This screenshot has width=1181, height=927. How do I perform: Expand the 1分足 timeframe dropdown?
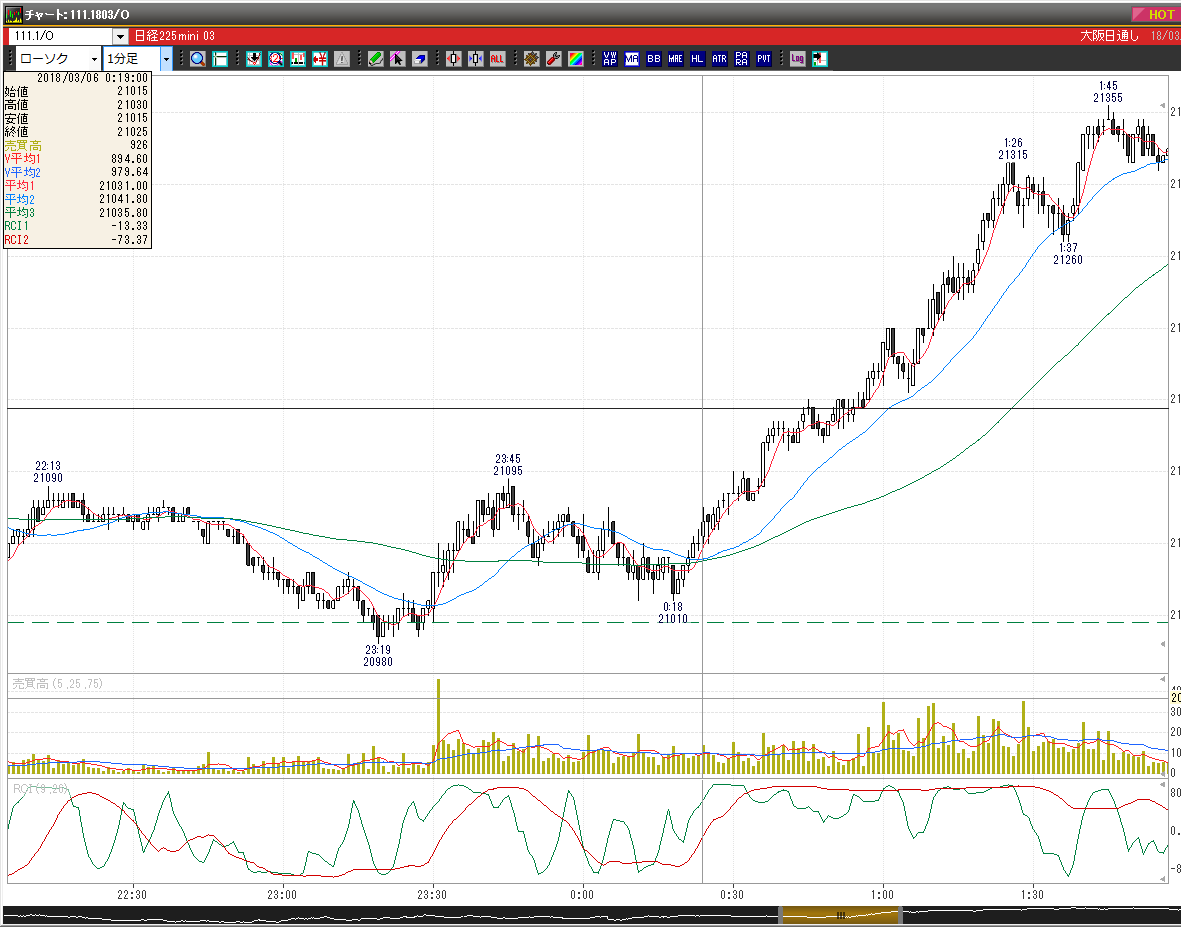[166, 59]
